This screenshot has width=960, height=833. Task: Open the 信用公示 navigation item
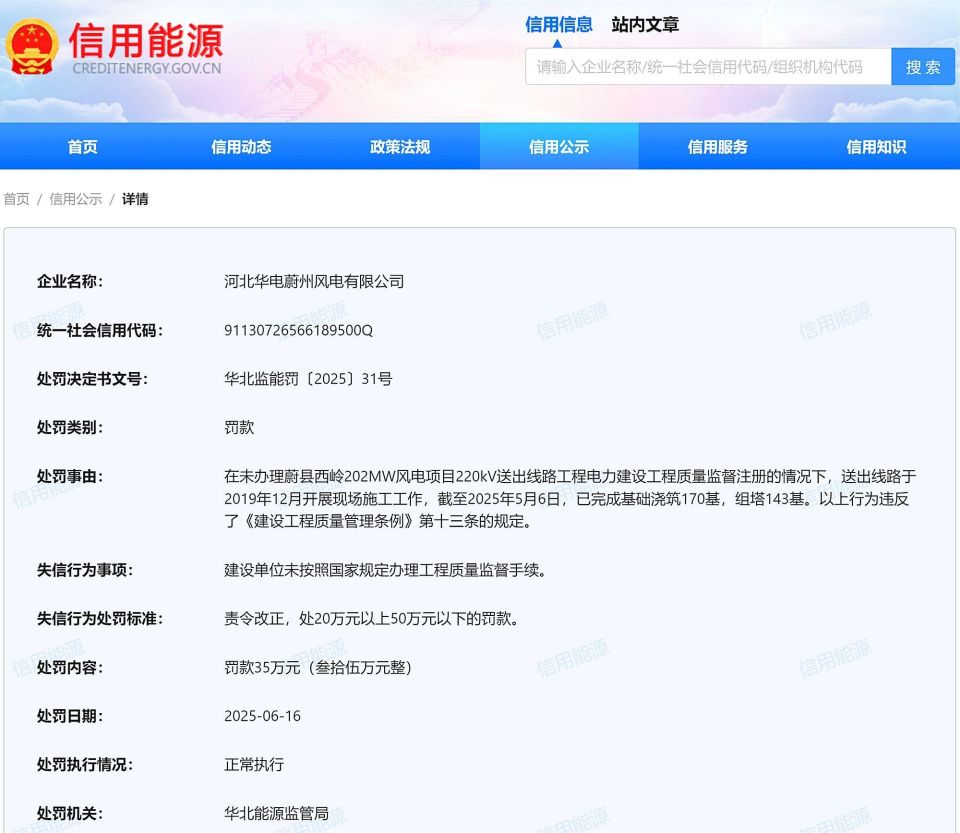pyautogui.click(x=559, y=147)
